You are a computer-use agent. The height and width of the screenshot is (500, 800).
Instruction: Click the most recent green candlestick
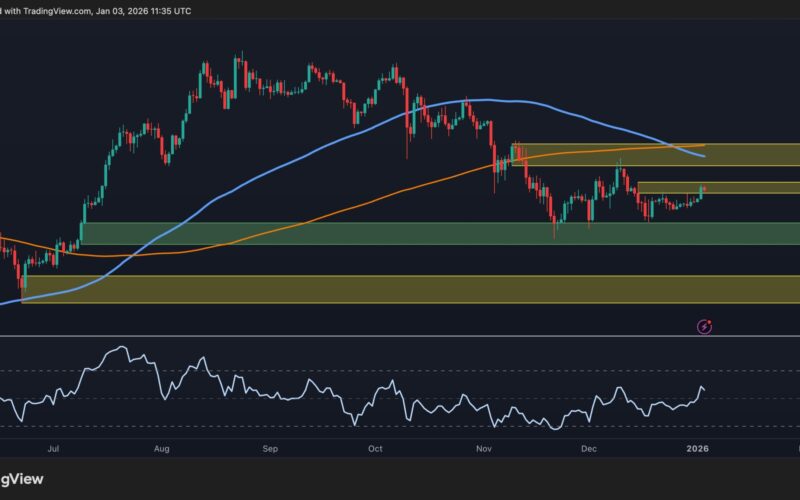(700, 192)
